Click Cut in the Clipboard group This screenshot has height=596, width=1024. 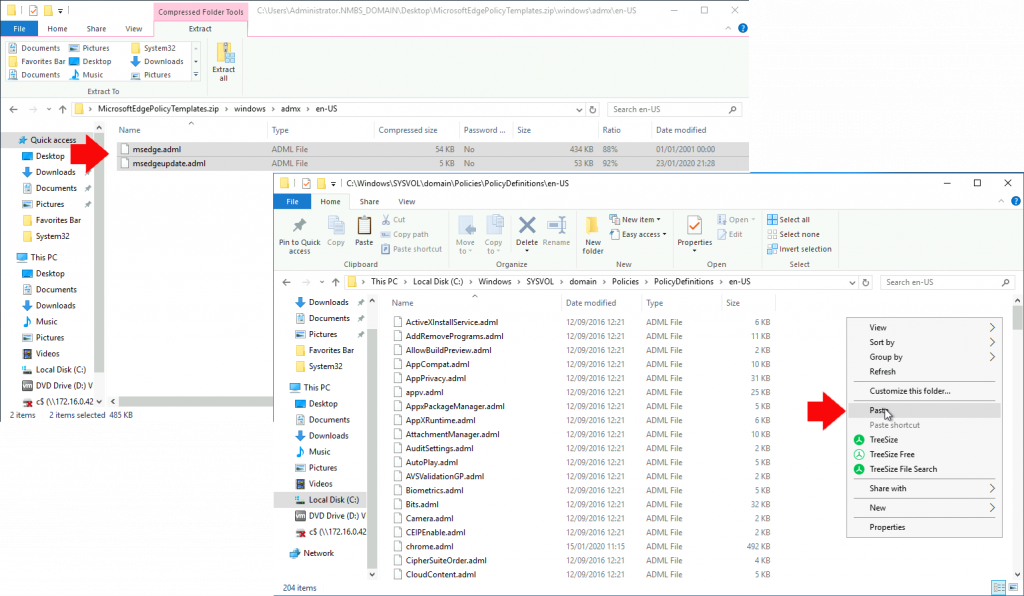click(x=393, y=219)
